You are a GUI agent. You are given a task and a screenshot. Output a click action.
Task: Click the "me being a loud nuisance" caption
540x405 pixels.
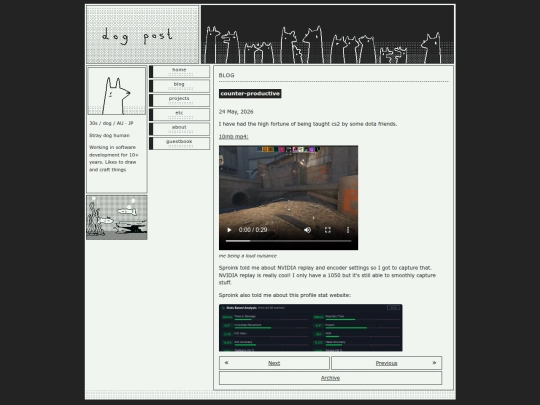click(x=248, y=256)
